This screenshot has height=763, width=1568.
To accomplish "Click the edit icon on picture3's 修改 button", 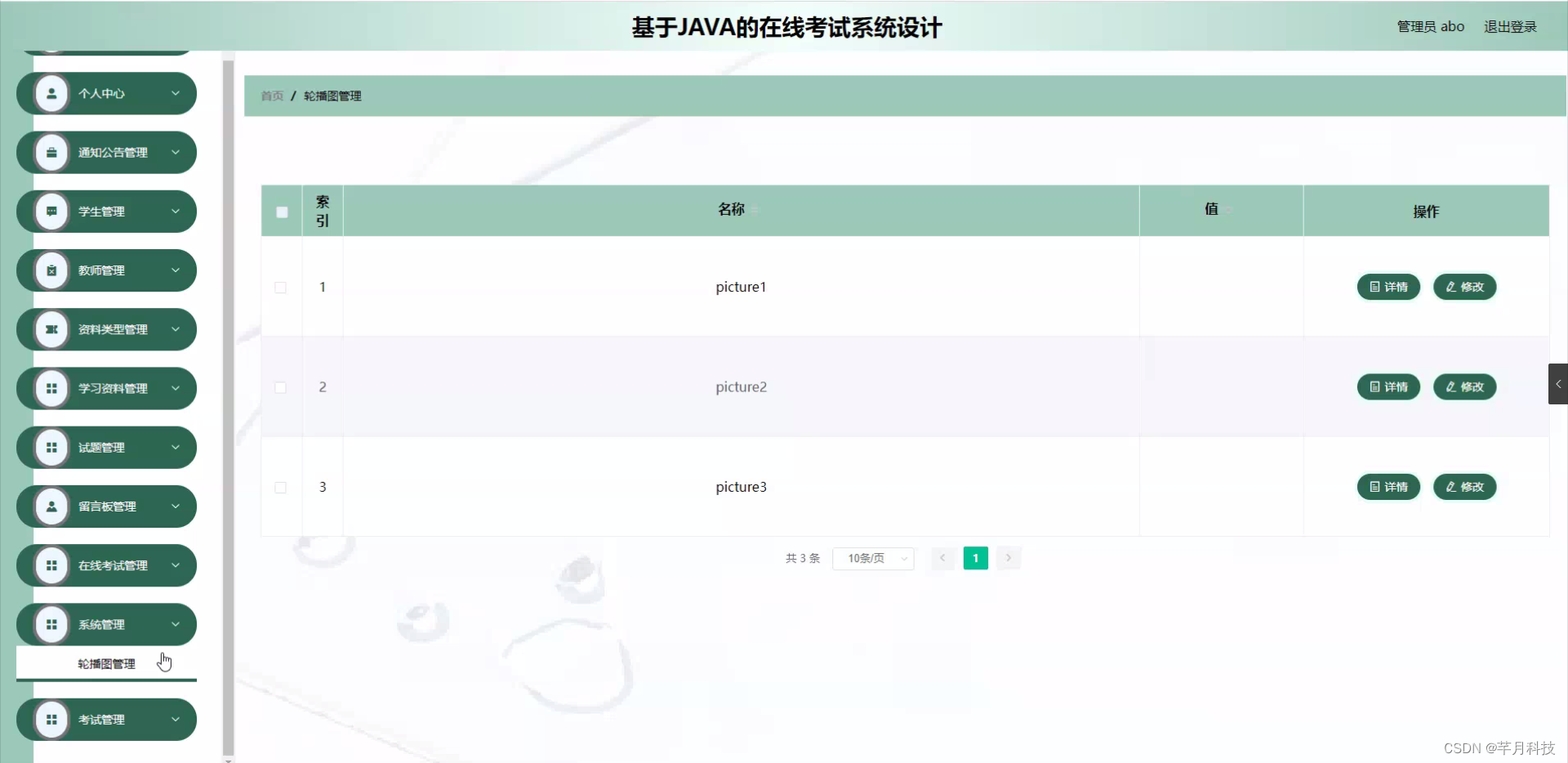I will pos(1450,486).
